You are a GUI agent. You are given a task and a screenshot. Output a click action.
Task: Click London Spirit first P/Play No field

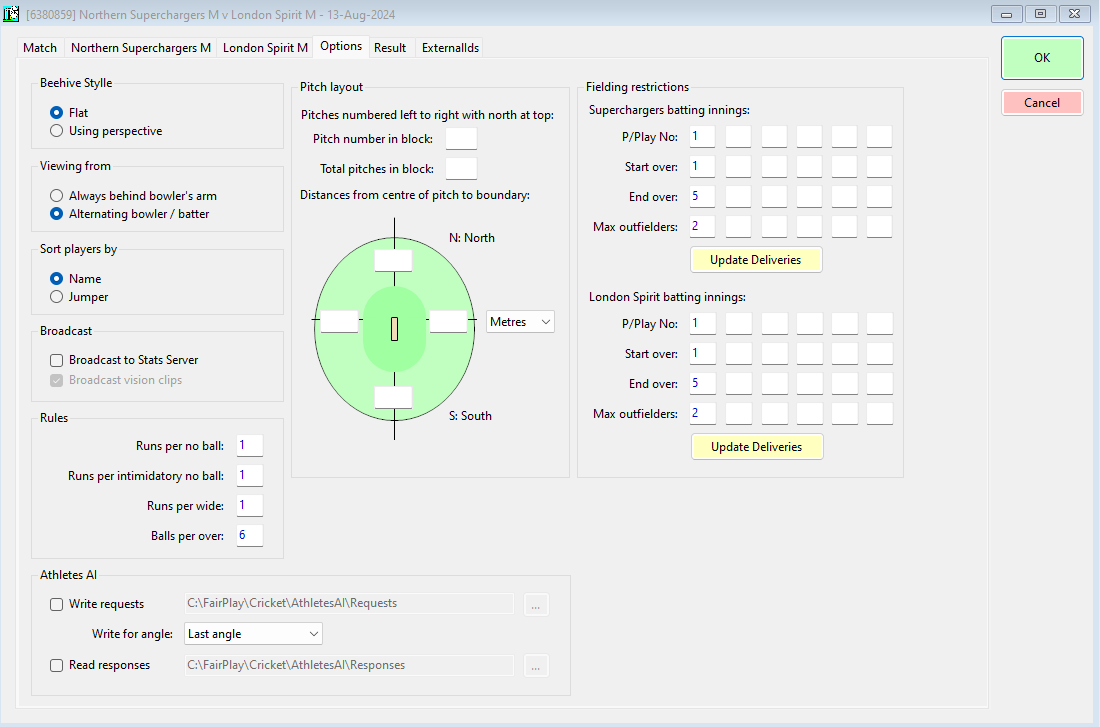tap(703, 324)
